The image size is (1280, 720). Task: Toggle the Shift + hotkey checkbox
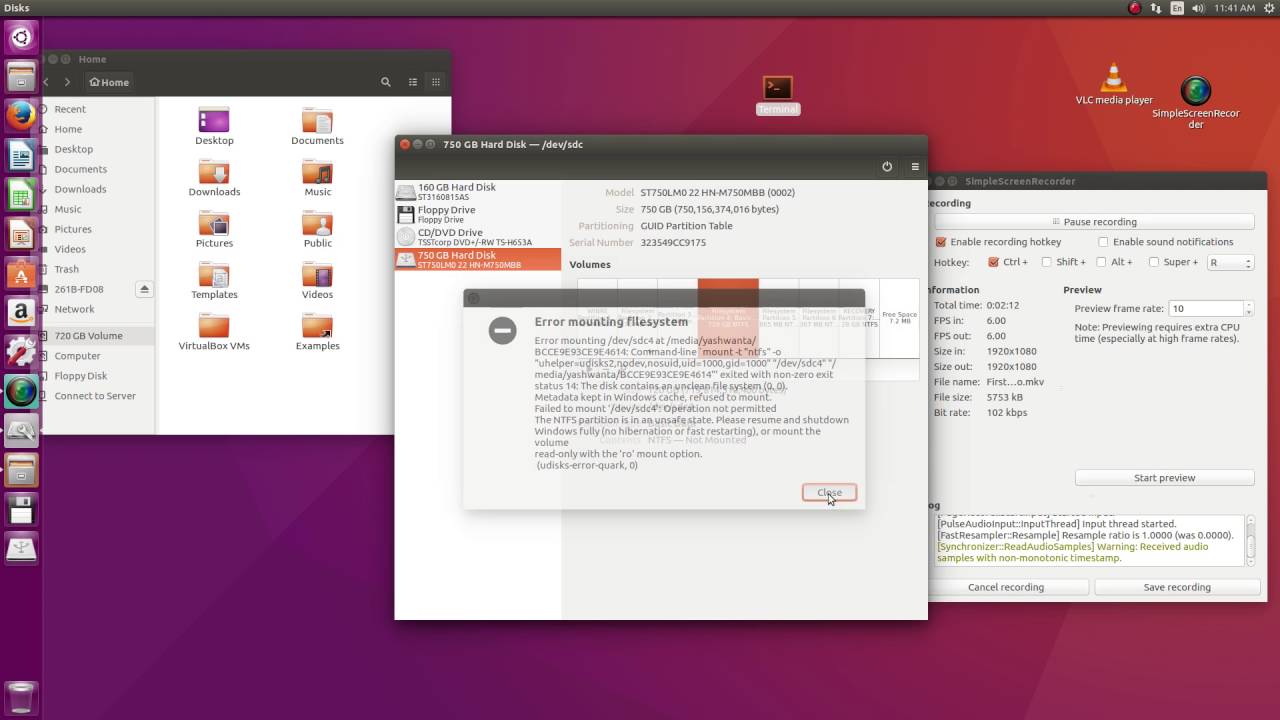pyautogui.click(x=1046, y=262)
